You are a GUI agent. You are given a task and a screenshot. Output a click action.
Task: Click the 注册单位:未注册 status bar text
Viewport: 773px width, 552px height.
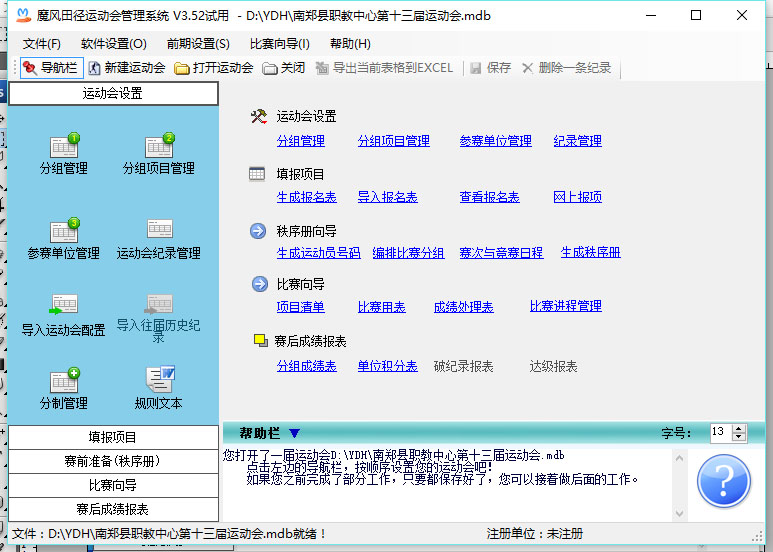(x=534, y=534)
